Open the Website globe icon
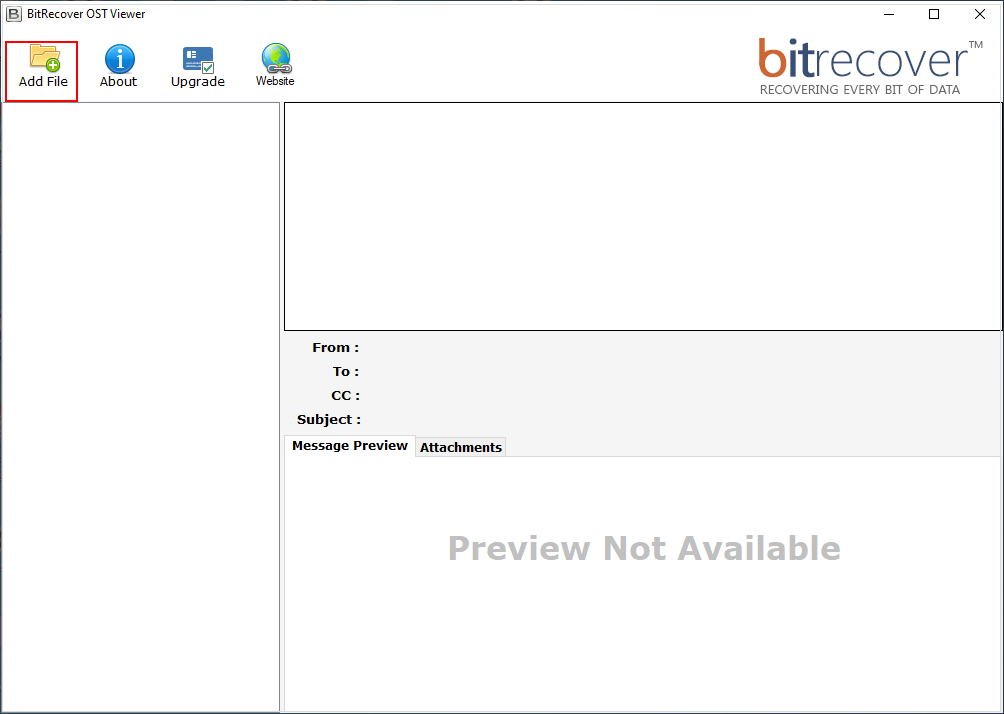 [x=275, y=58]
